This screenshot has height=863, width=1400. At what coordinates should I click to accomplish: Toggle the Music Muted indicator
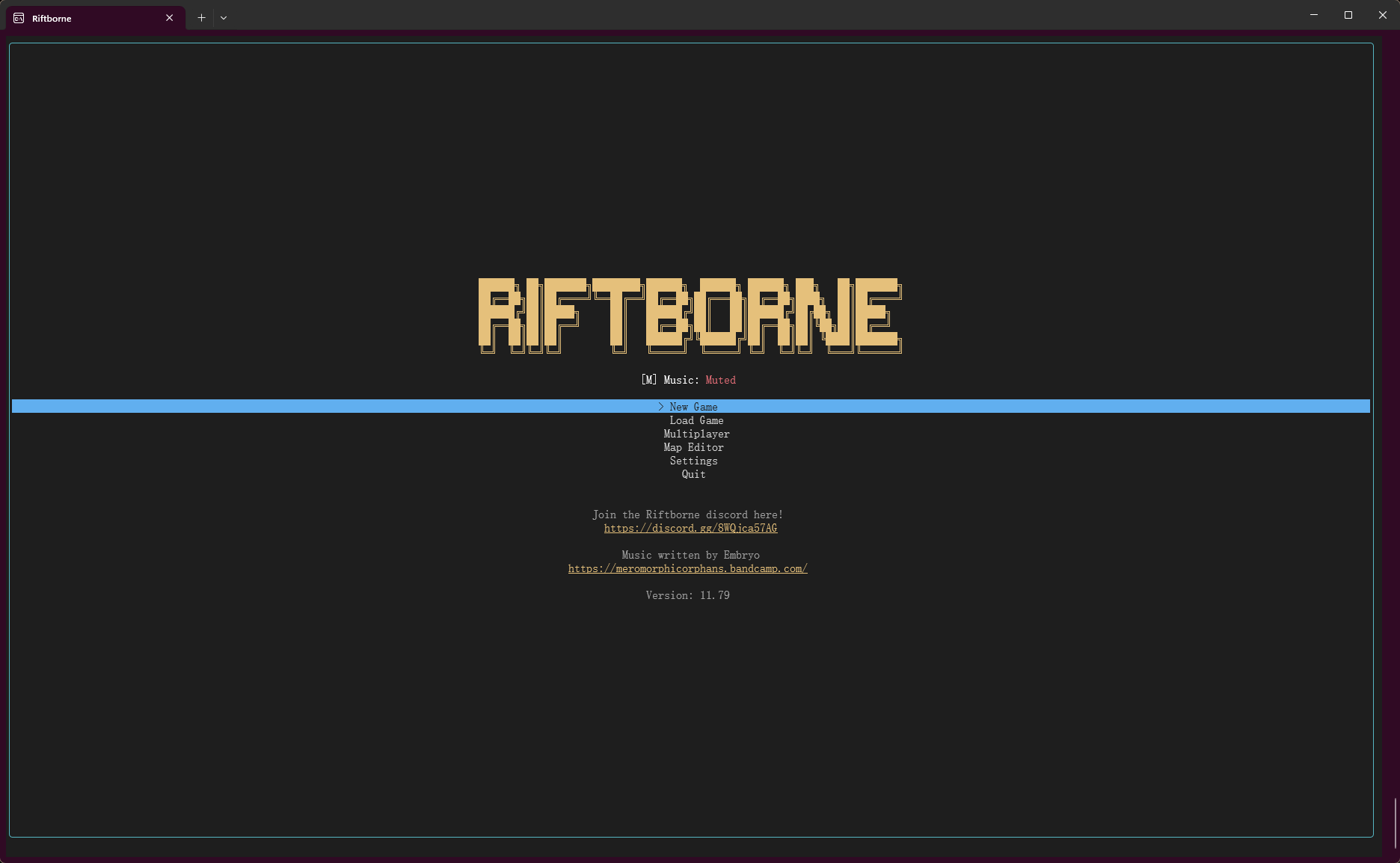(x=688, y=380)
